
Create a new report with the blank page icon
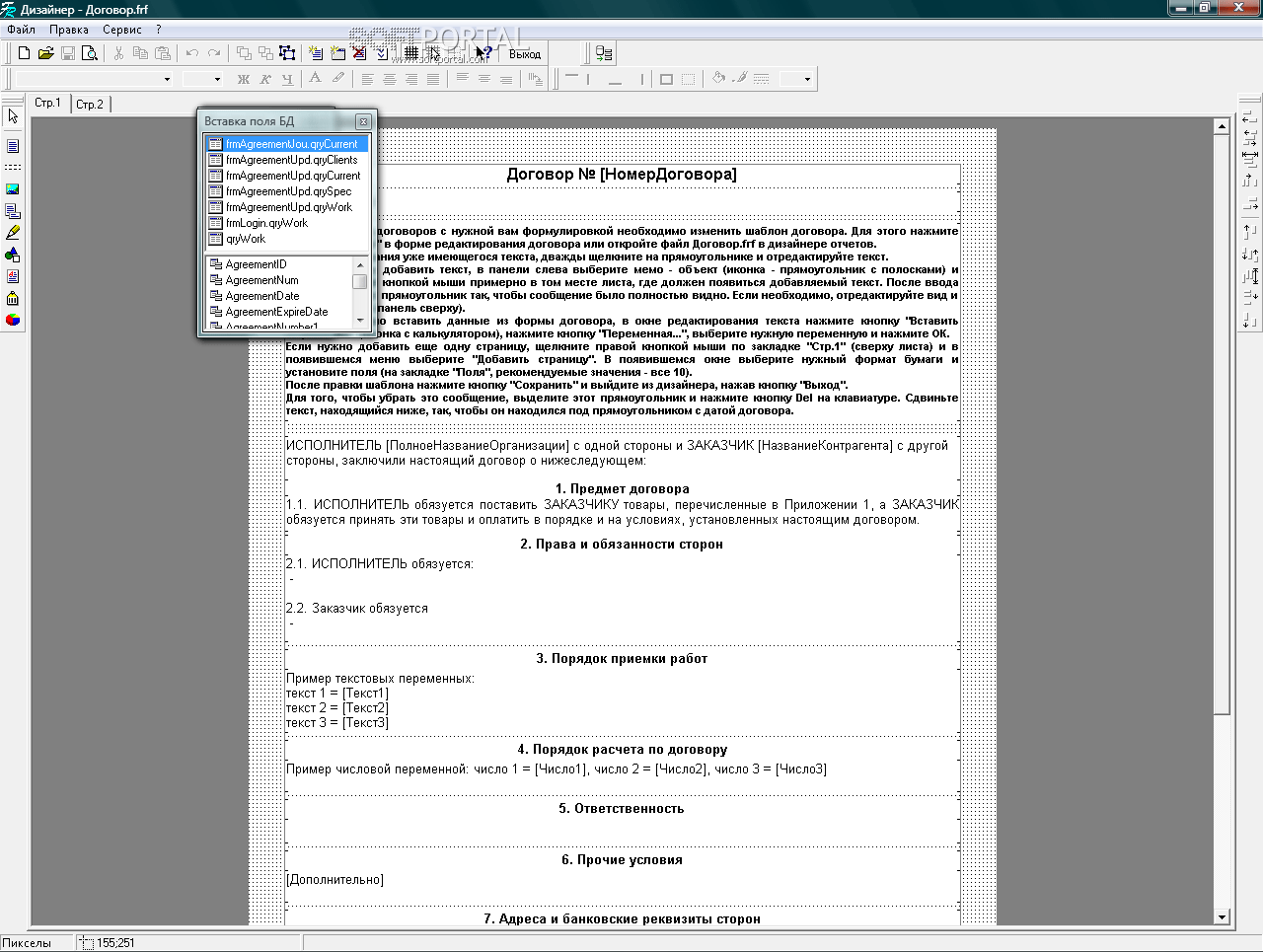(24, 53)
